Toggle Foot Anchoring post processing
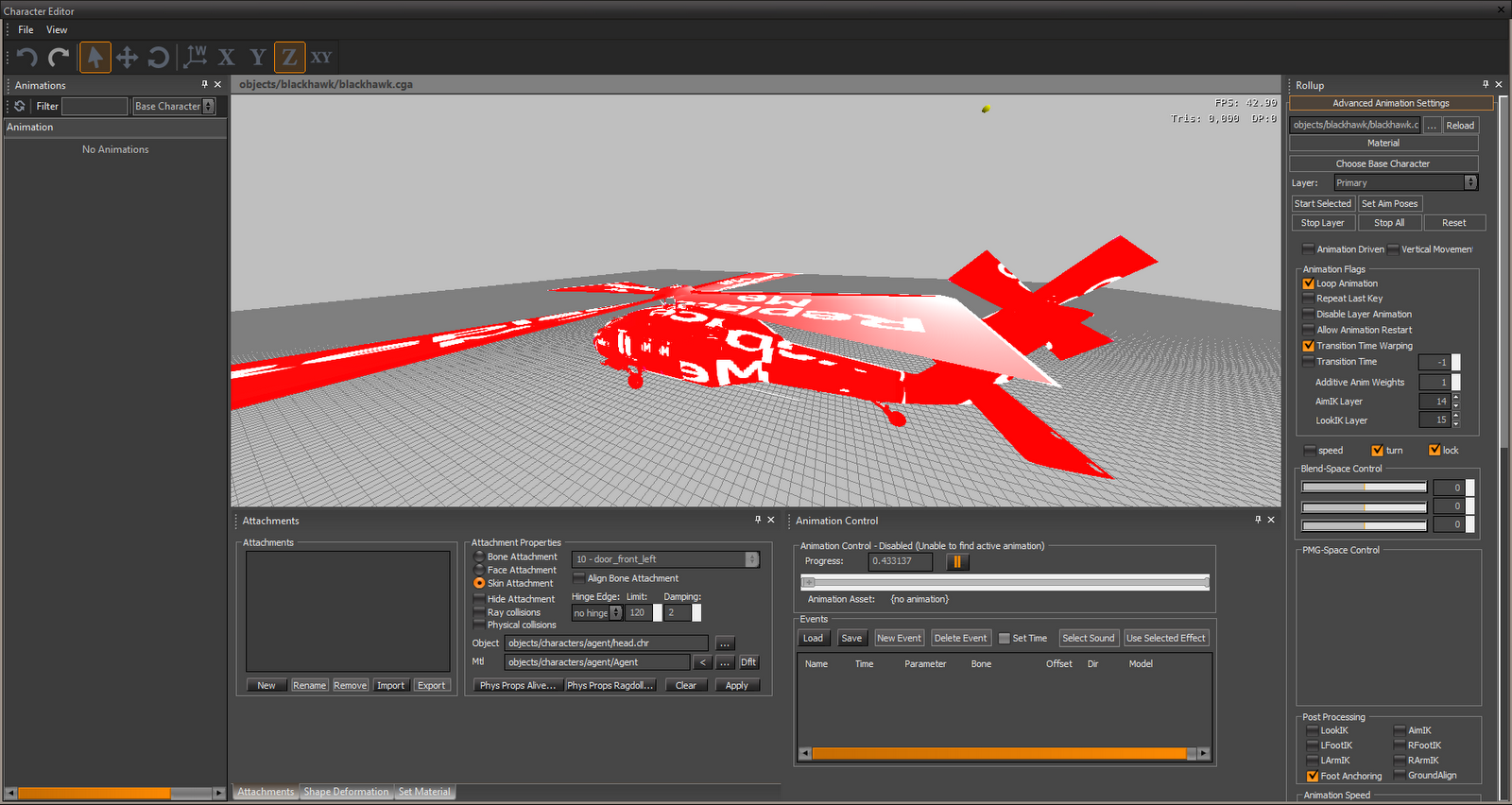Screen dimensions: 1512x805 [x=1312, y=776]
